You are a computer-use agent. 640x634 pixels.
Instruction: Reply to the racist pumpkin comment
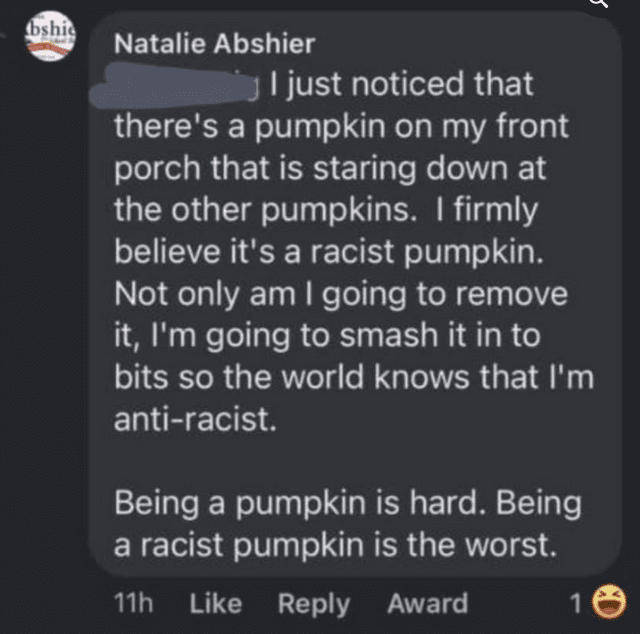coord(313,603)
